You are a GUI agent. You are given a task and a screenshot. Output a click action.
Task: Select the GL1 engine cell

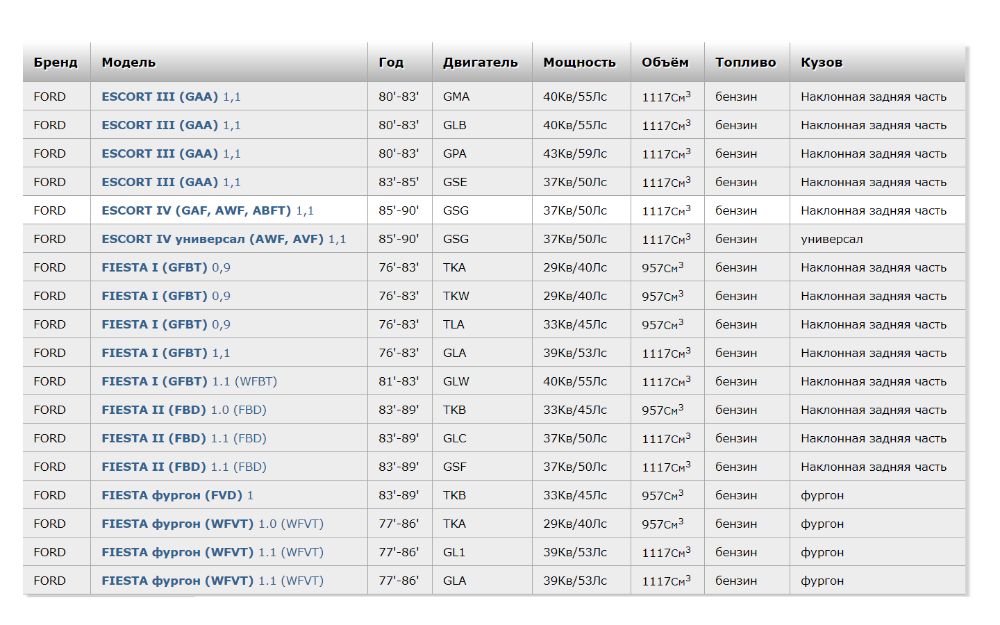pyautogui.click(x=482, y=552)
